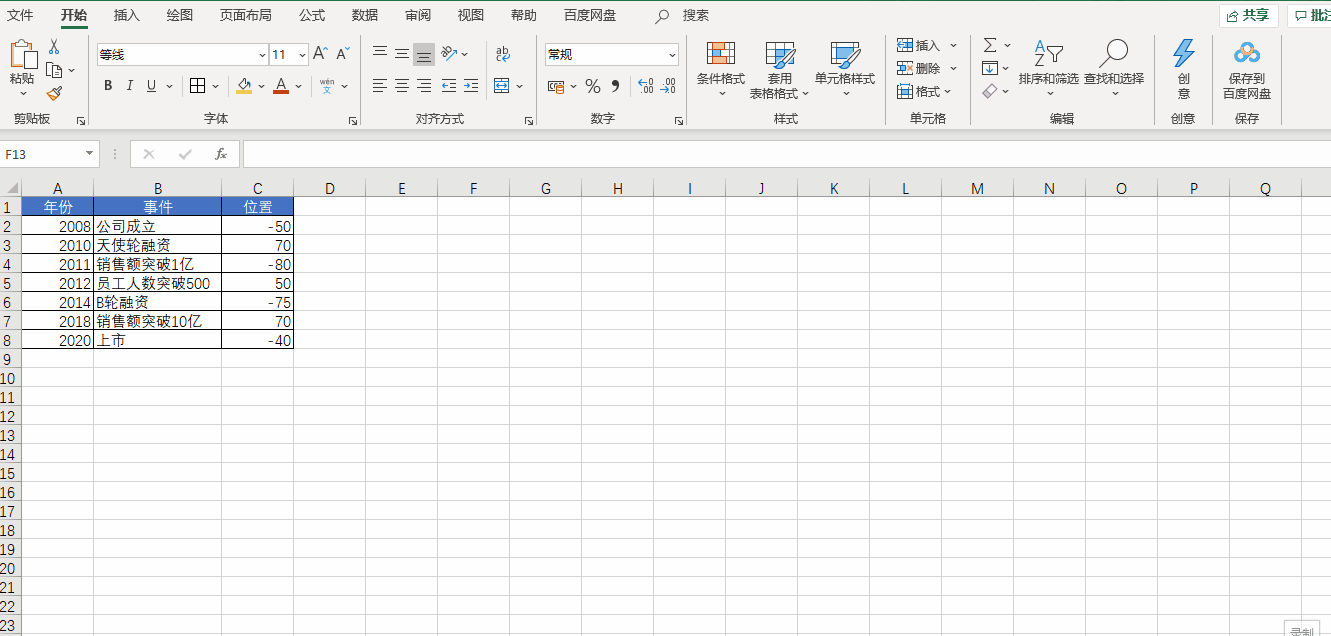This screenshot has width=1331, height=636.
Task: Increase font size with the larger A
Action: 320,54
